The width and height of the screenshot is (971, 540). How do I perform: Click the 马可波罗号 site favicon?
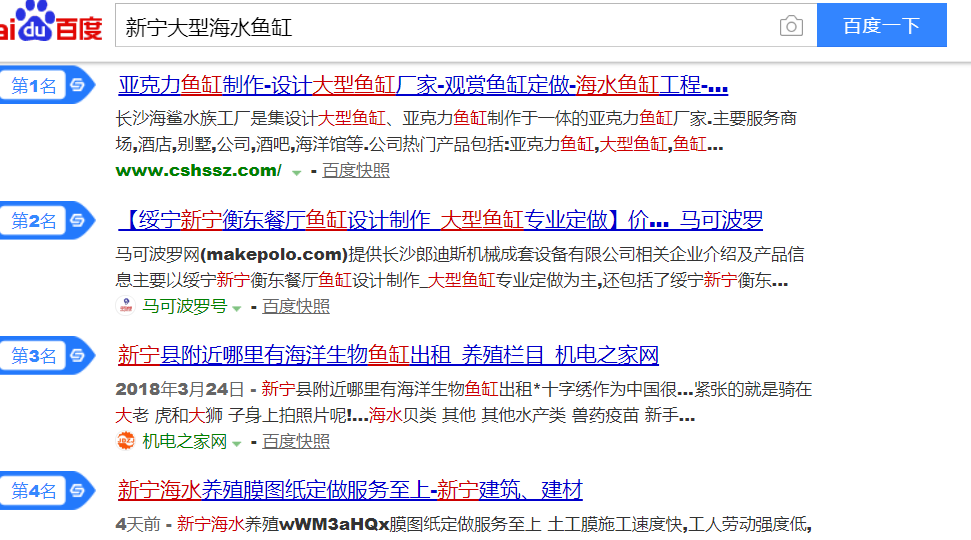126,306
